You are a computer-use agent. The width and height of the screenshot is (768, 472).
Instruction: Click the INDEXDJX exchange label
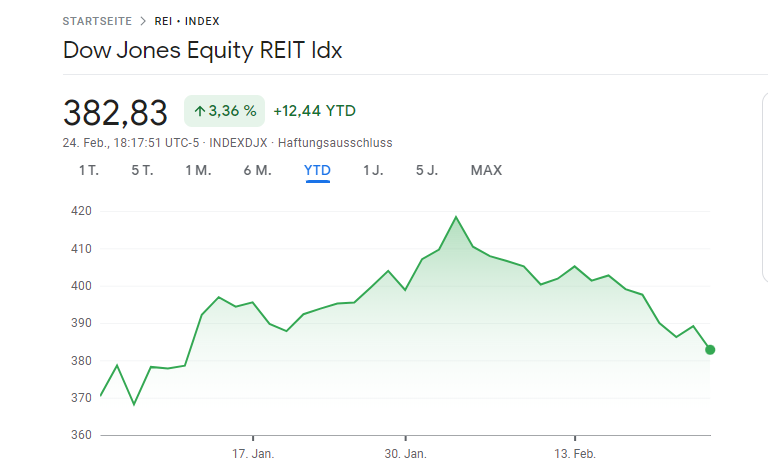238,143
